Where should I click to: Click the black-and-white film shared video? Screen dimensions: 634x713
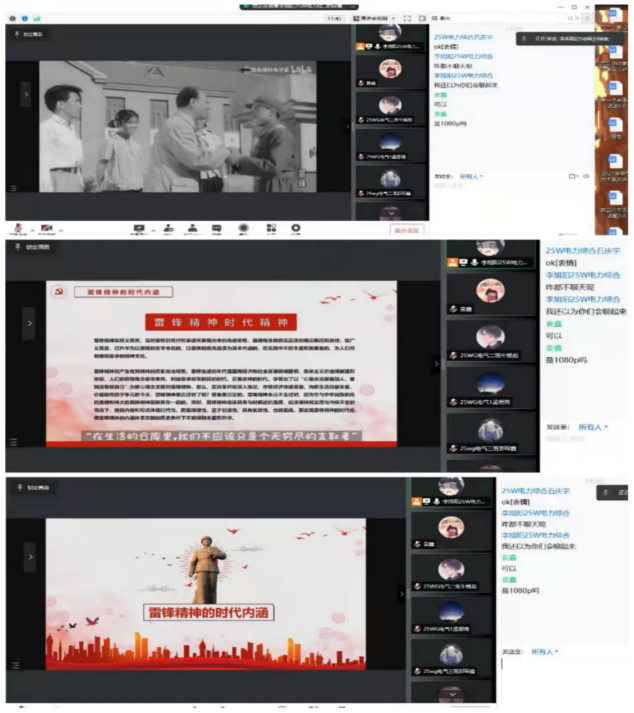point(190,125)
